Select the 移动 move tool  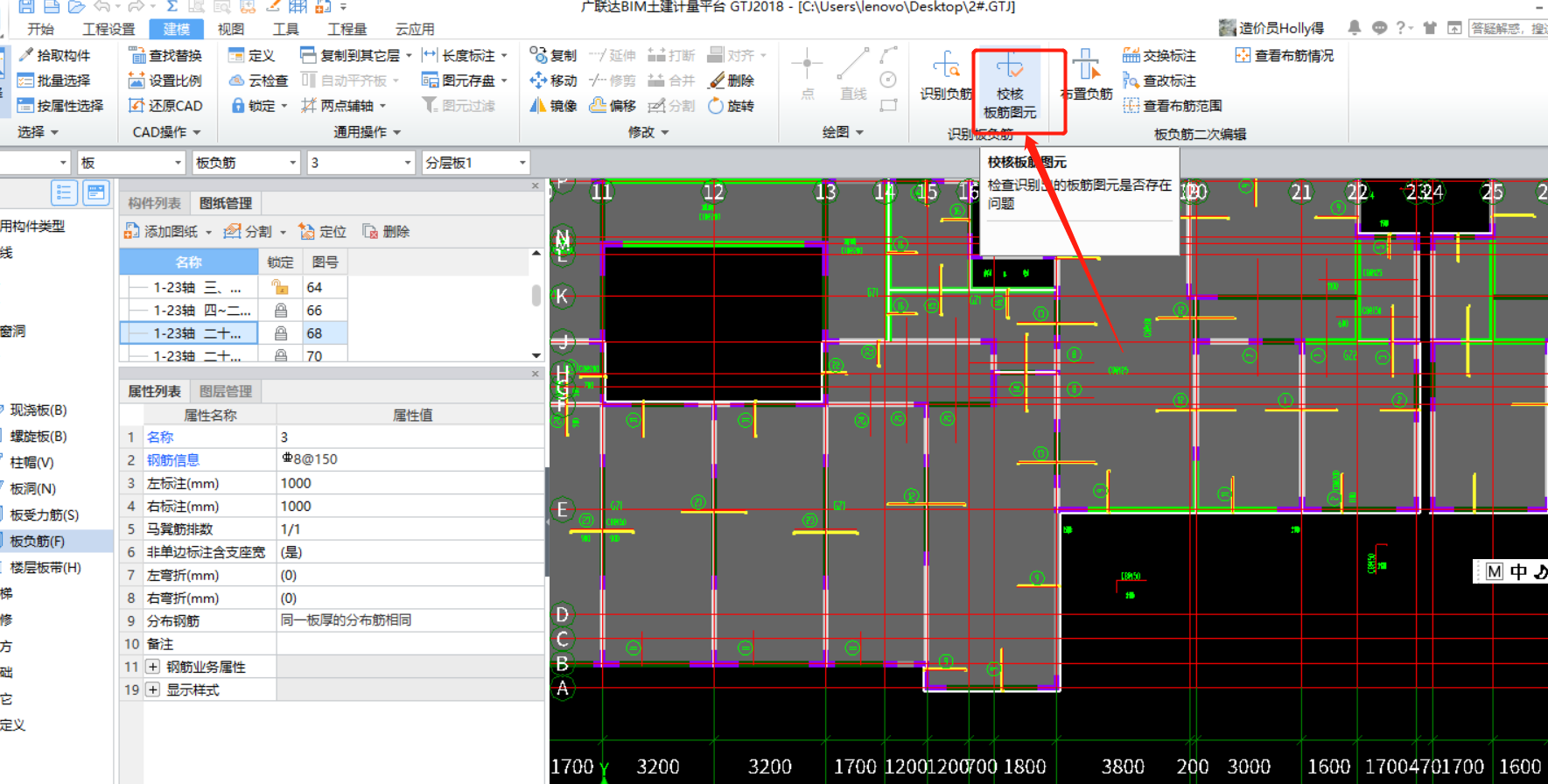tap(553, 80)
